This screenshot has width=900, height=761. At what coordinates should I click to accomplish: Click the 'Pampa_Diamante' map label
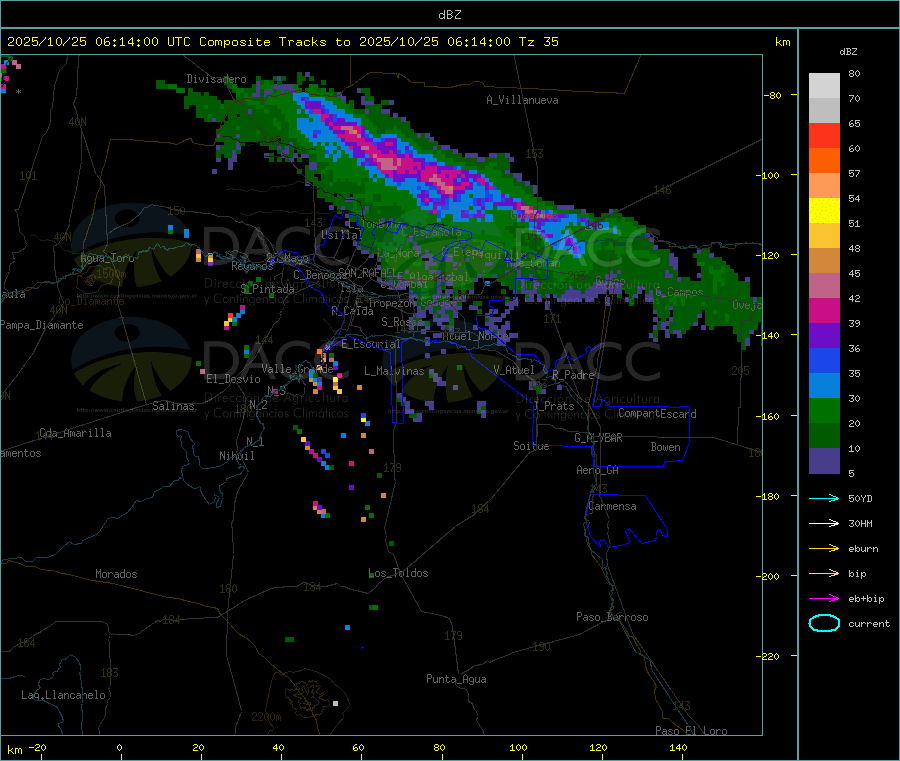(42, 325)
